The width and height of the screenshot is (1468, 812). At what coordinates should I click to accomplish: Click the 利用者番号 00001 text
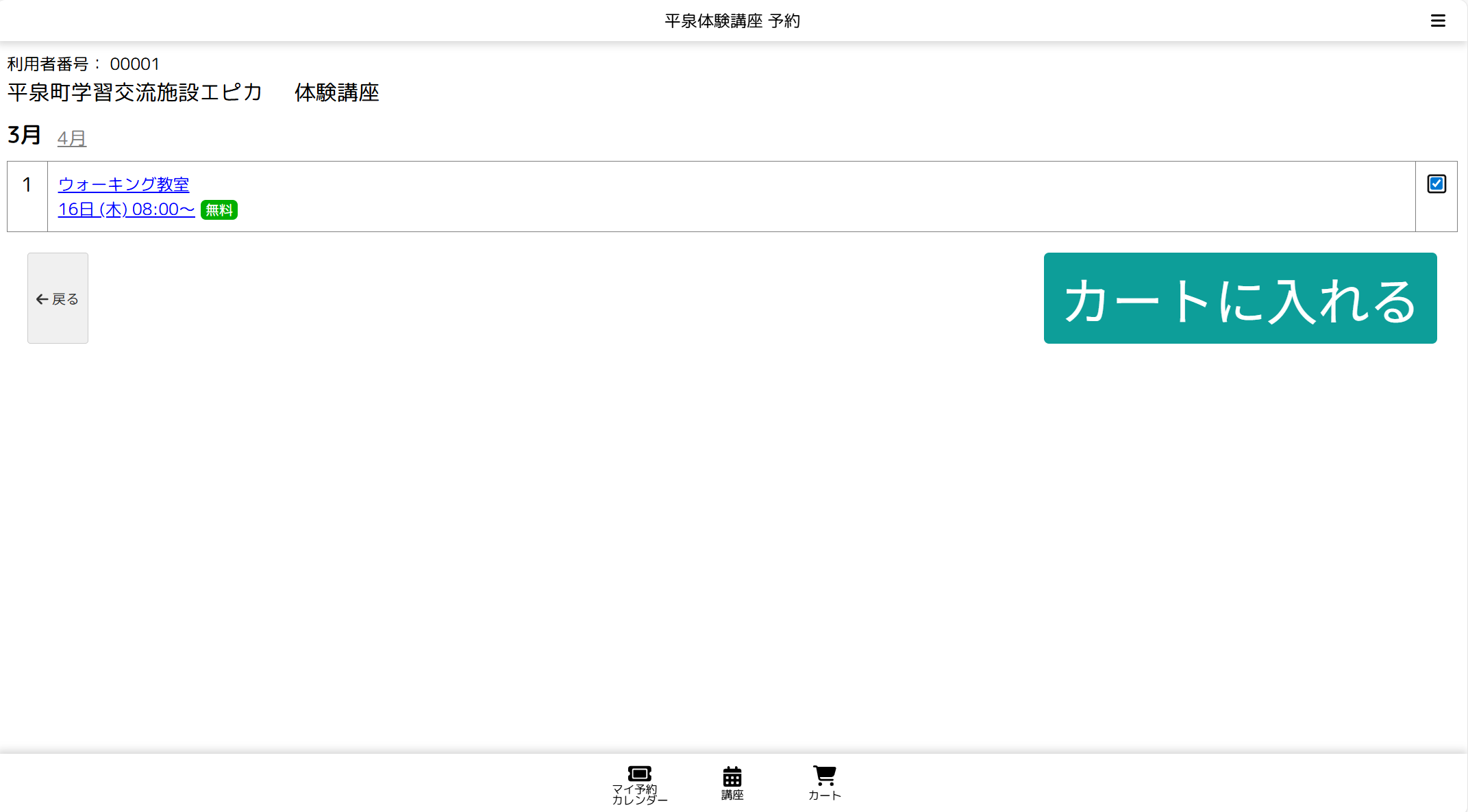tap(83, 64)
